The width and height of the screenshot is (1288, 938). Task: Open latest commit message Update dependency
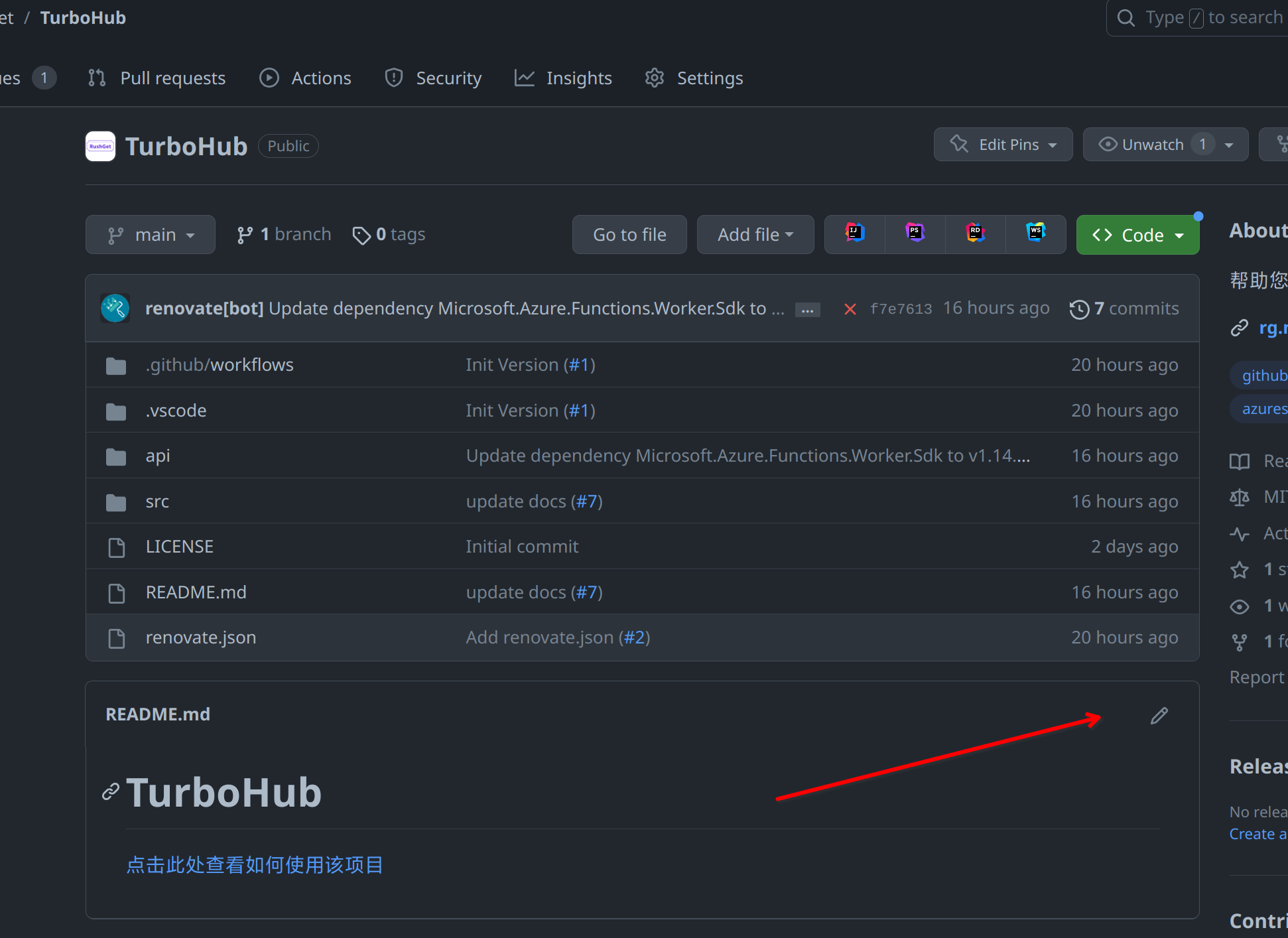pyautogui.click(x=527, y=308)
